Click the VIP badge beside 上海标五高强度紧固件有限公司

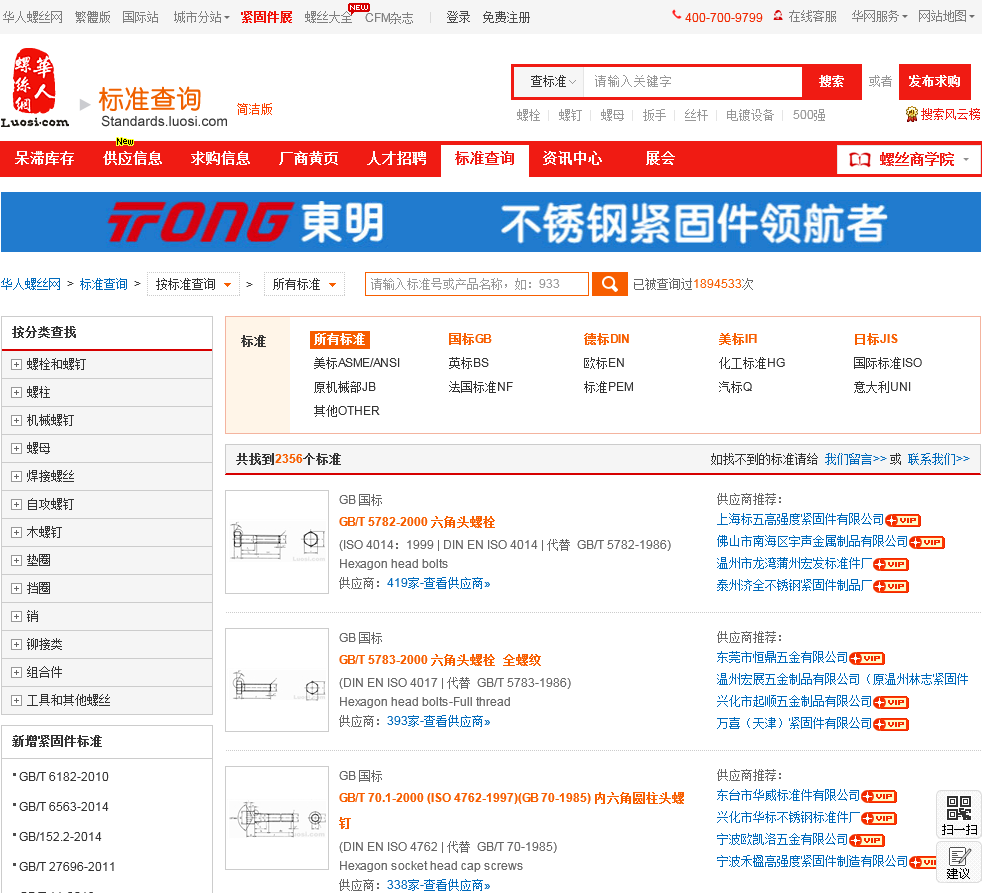pos(902,520)
